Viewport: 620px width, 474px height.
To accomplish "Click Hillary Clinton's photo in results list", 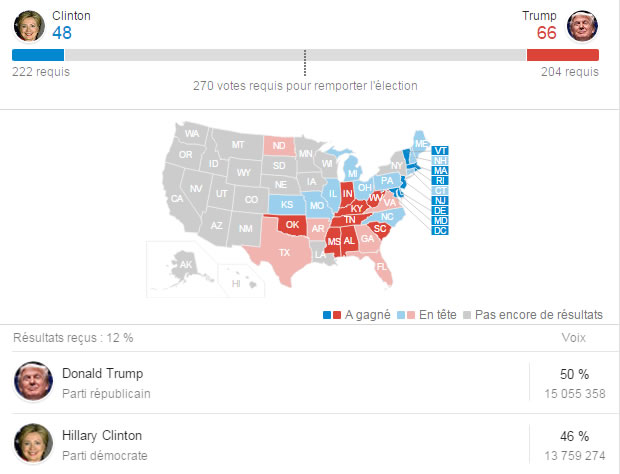I will coord(33,443).
